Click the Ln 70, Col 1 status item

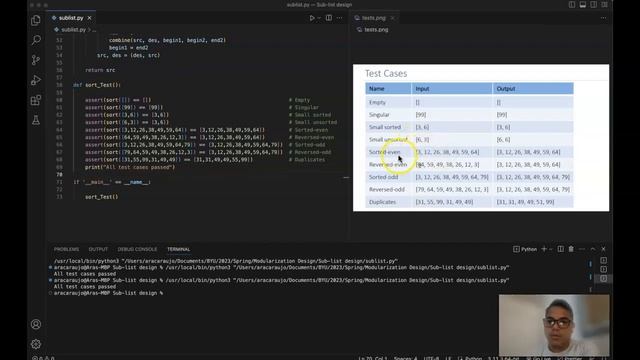click(372, 358)
